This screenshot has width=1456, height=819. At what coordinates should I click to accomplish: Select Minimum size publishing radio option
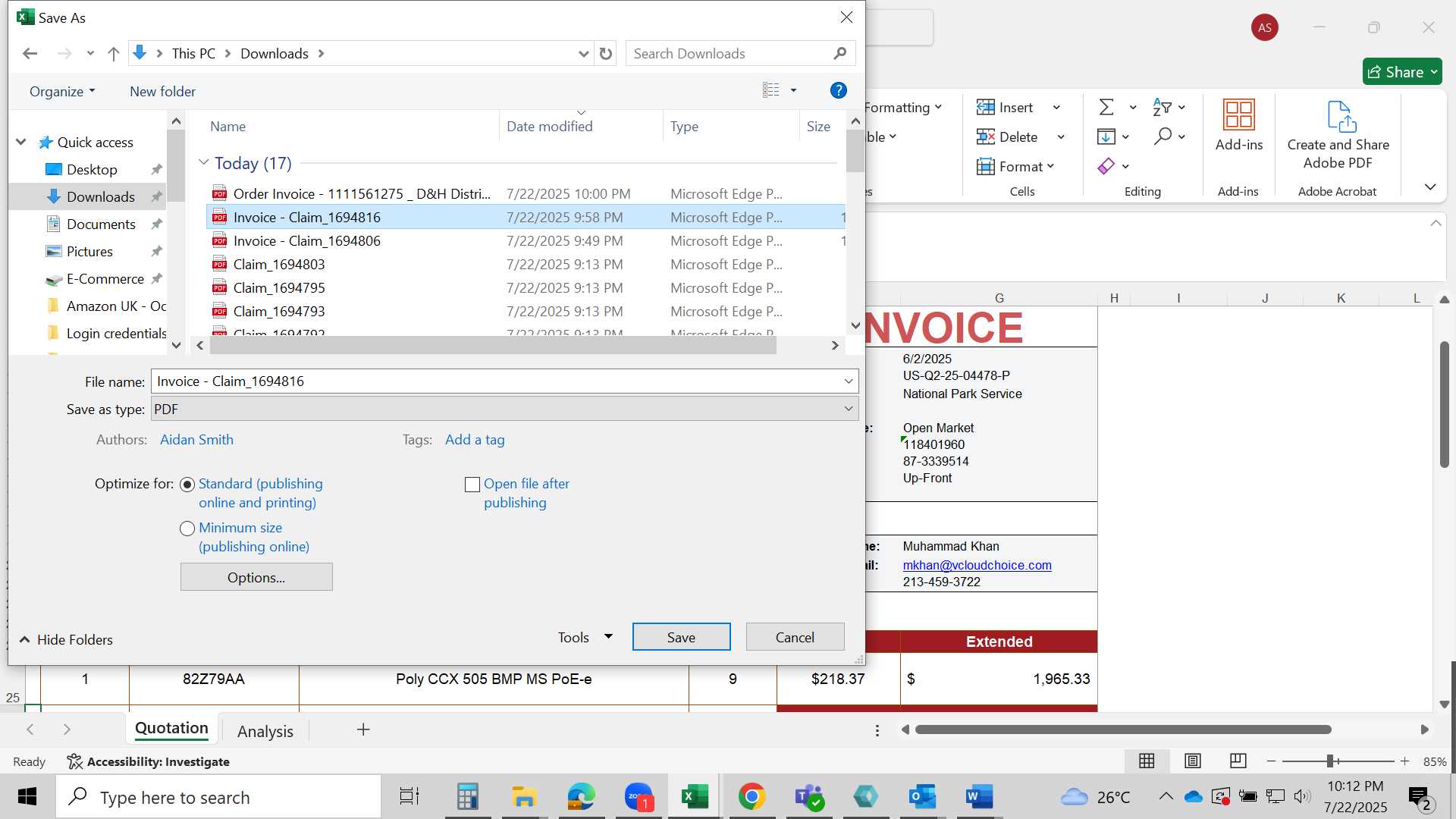coord(187,529)
